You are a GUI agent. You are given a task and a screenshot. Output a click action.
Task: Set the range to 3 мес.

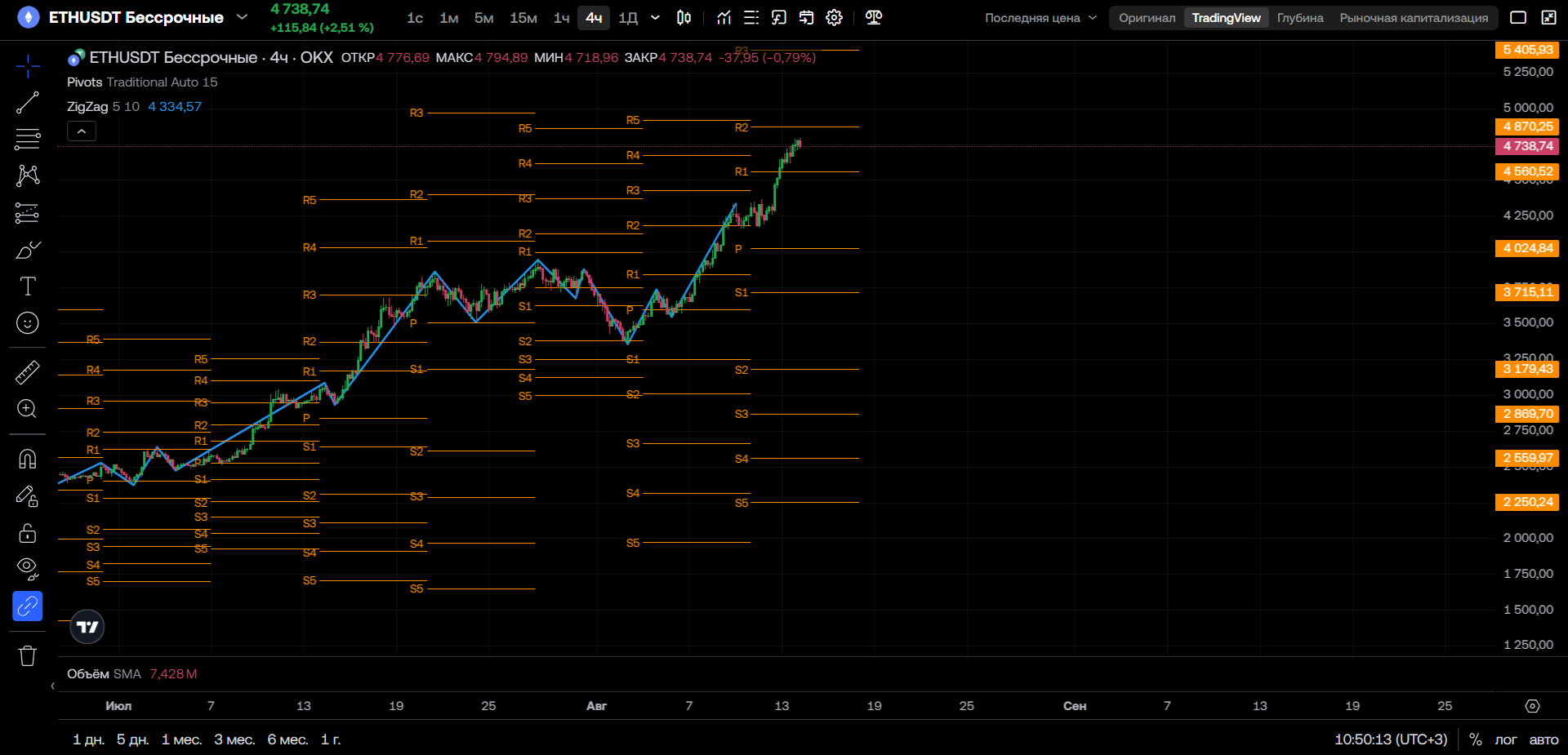(234, 739)
